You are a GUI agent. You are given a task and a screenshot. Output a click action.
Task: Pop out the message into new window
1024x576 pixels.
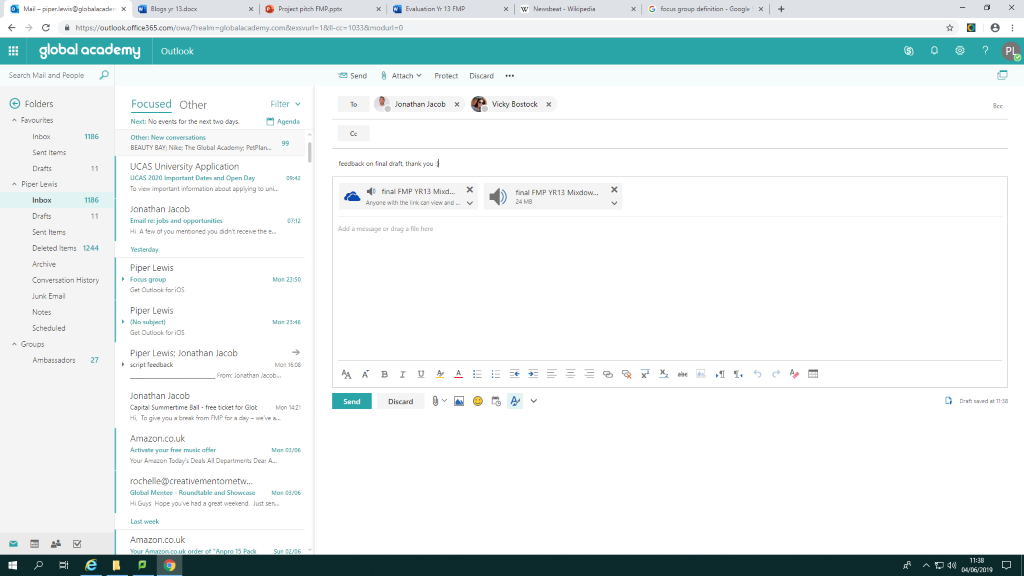[1002, 75]
